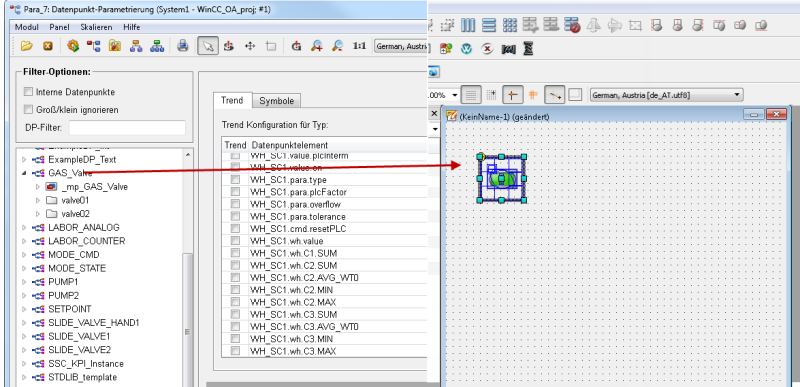The height and width of the screenshot is (387, 800).
Task: Click the grid layout icon
Action: tap(510, 25)
